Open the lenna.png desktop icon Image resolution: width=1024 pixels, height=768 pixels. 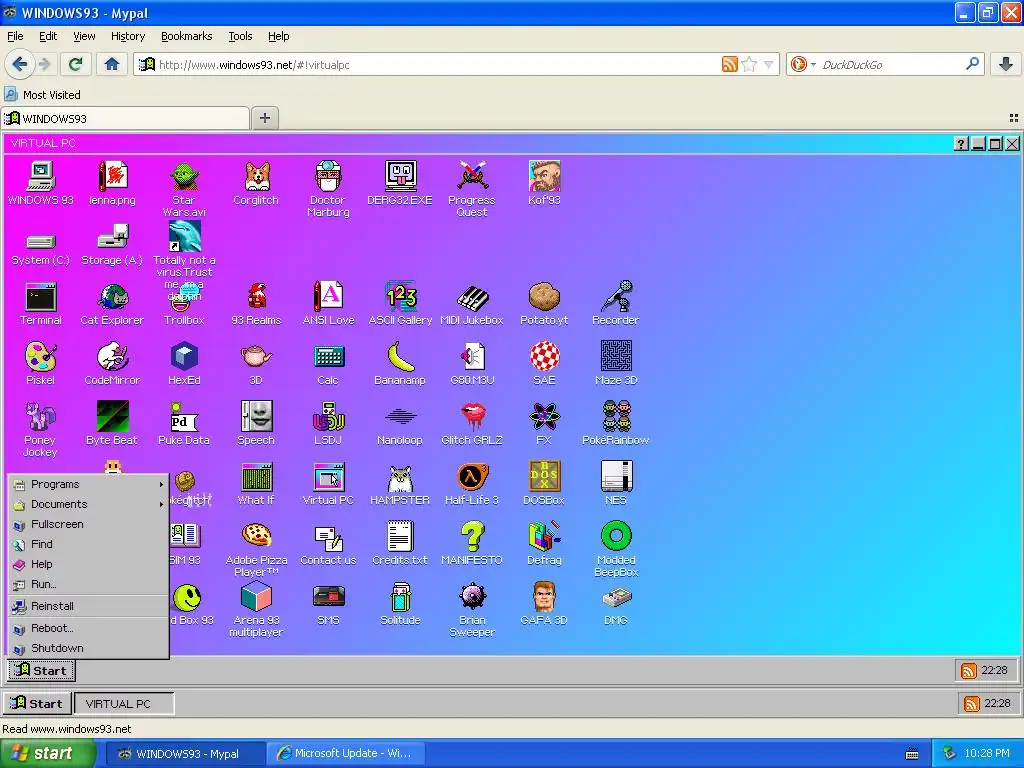(x=112, y=184)
